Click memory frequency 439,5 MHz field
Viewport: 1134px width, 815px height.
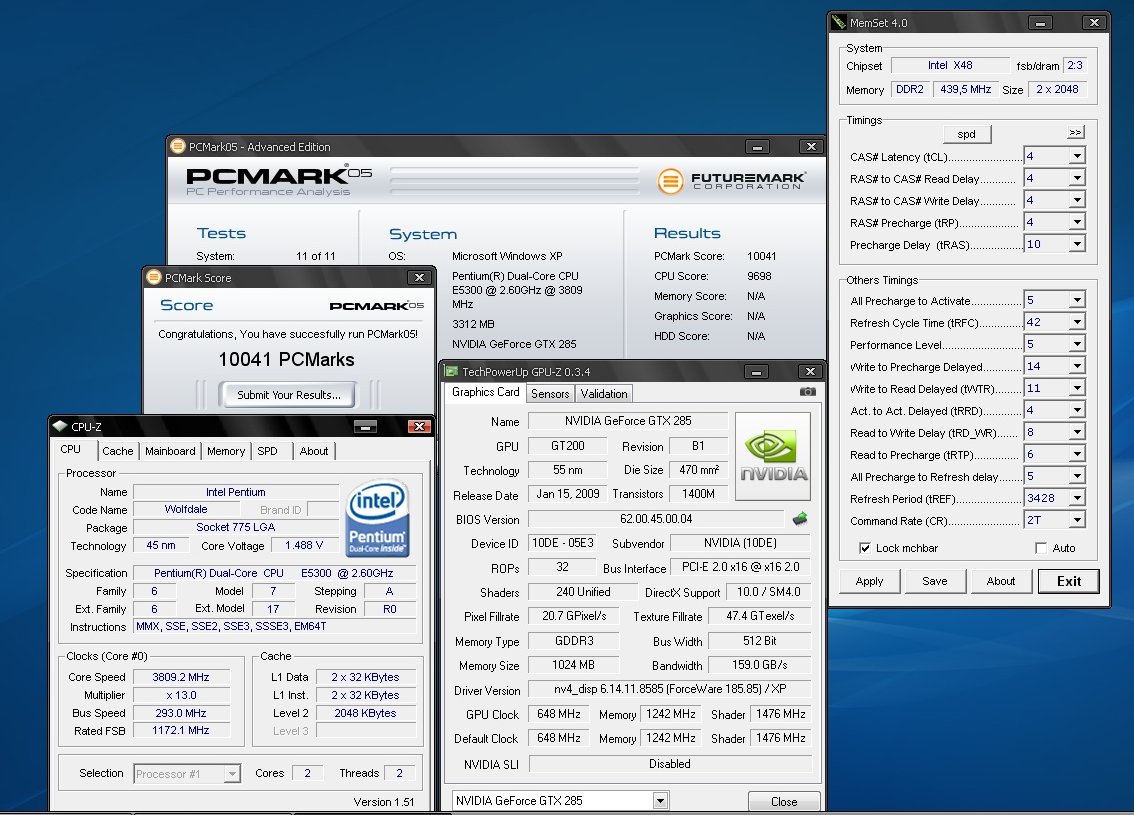click(x=965, y=89)
